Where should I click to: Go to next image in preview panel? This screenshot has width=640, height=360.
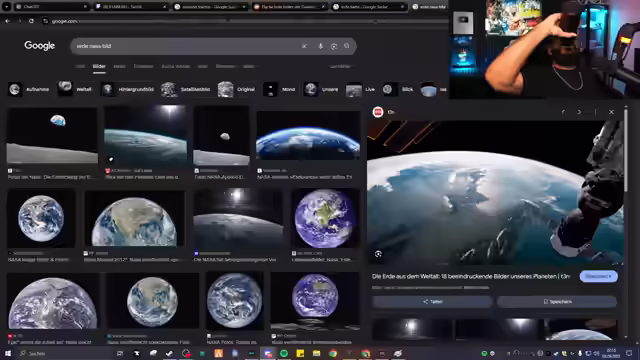pyautogui.click(x=579, y=112)
